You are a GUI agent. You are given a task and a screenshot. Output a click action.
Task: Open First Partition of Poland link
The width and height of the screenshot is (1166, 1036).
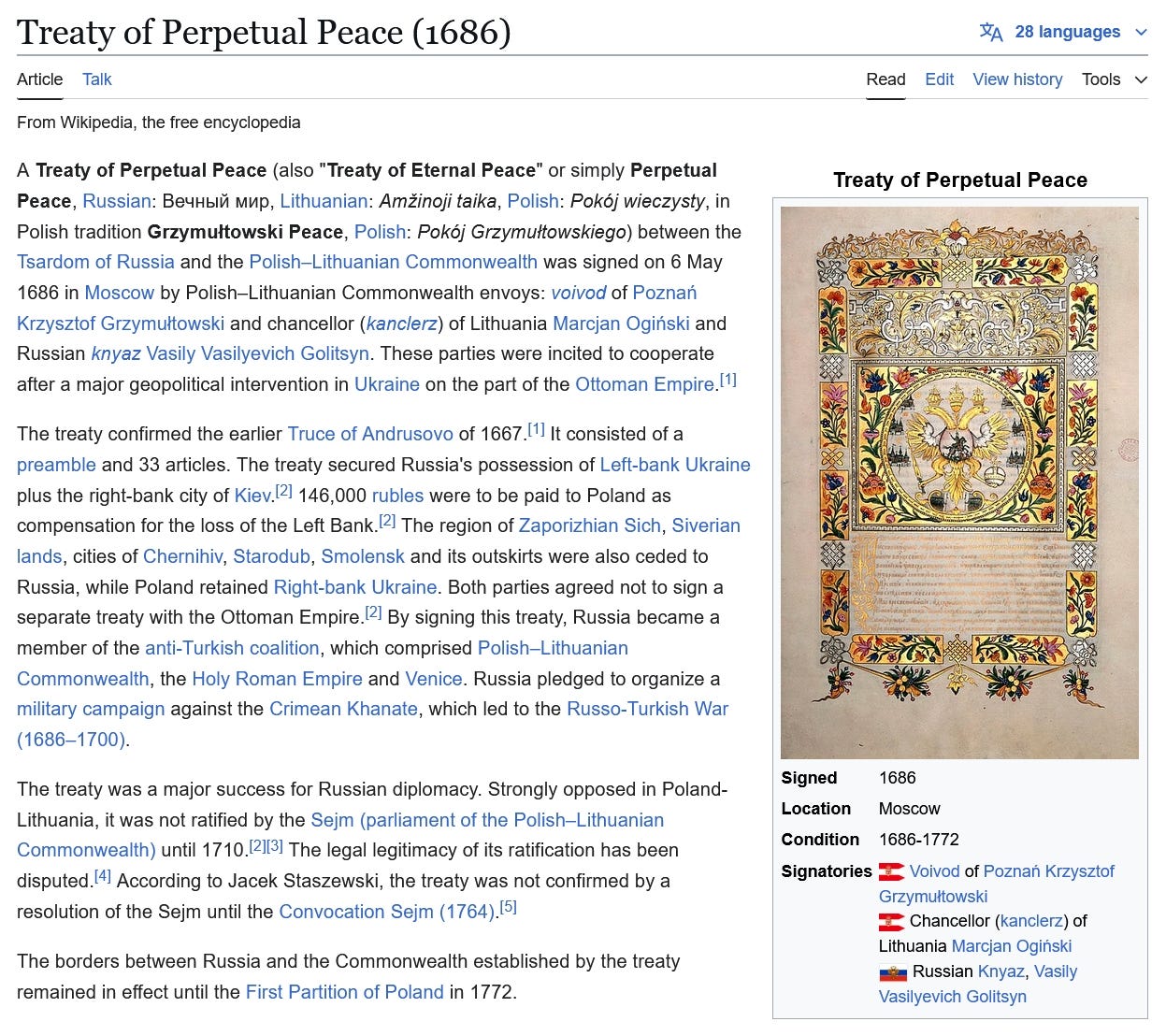tap(344, 992)
